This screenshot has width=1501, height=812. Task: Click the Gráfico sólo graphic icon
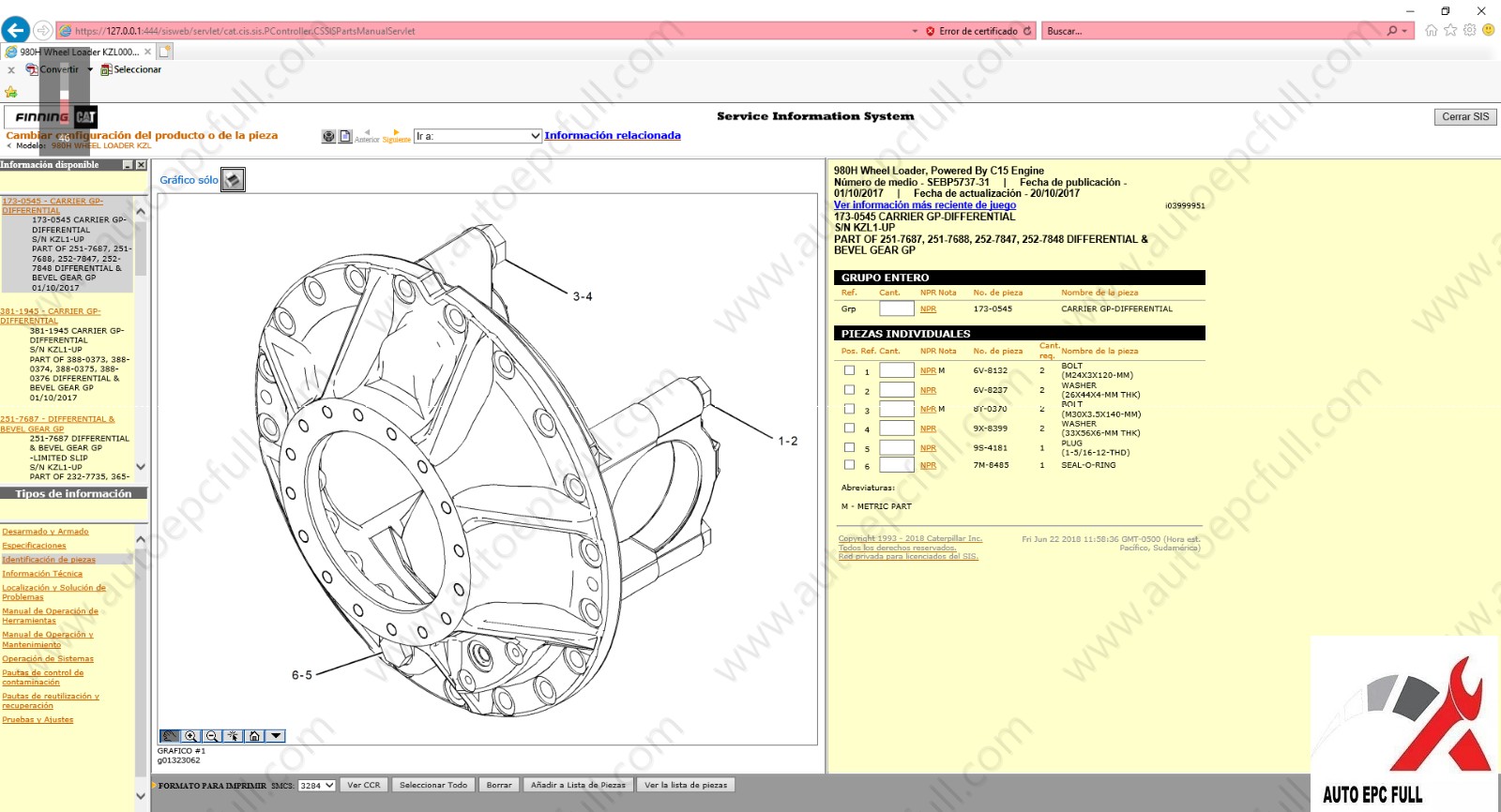tap(233, 179)
